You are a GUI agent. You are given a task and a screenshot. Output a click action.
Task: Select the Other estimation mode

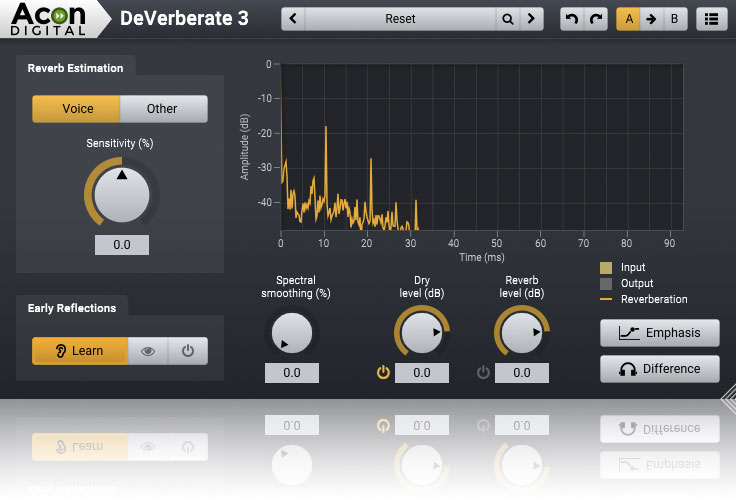pyautogui.click(x=163, y=109)
